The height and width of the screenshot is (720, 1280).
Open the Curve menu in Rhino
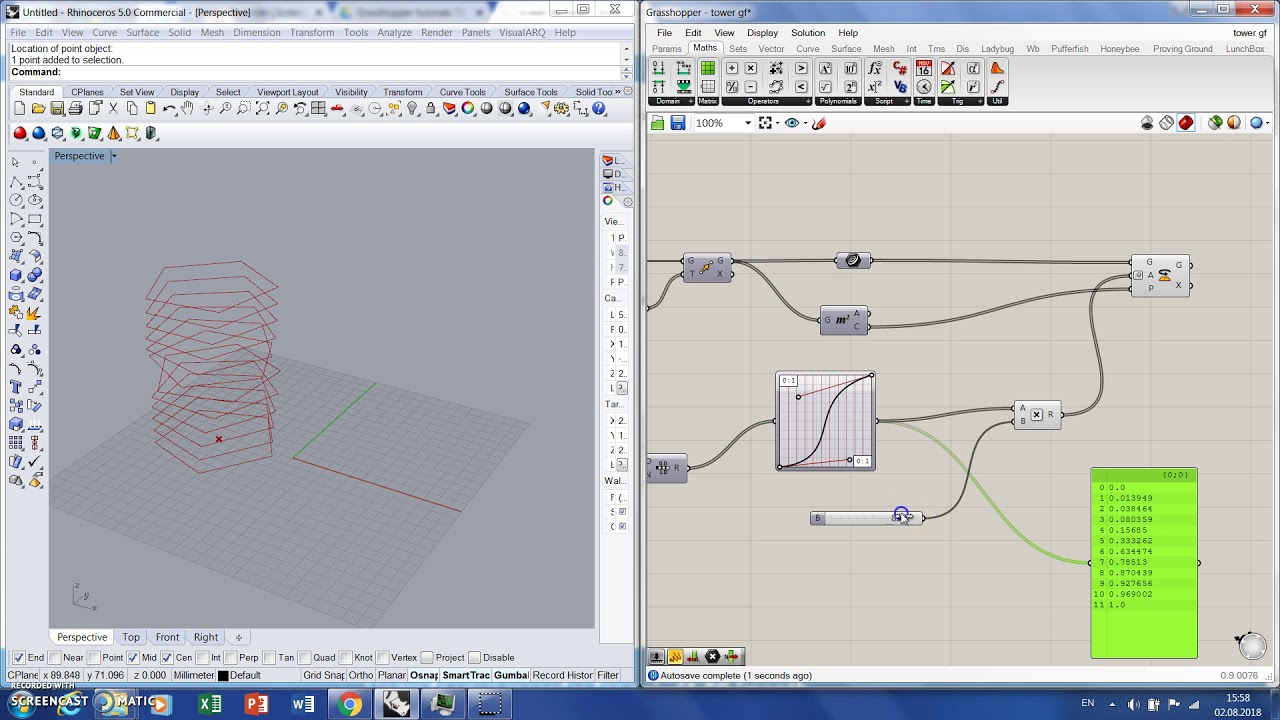104,32
